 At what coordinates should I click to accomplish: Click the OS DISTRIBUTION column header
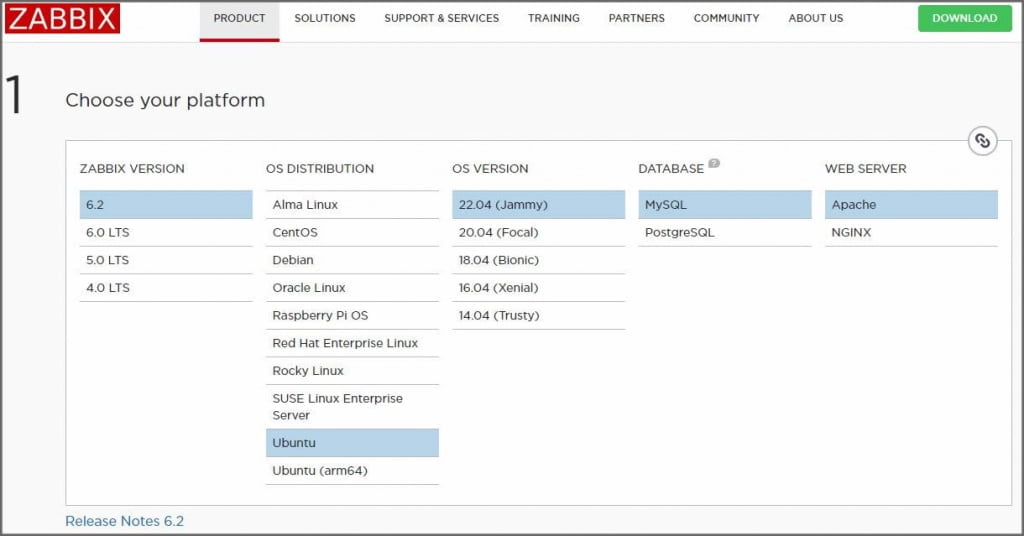(x=320, y=168)
